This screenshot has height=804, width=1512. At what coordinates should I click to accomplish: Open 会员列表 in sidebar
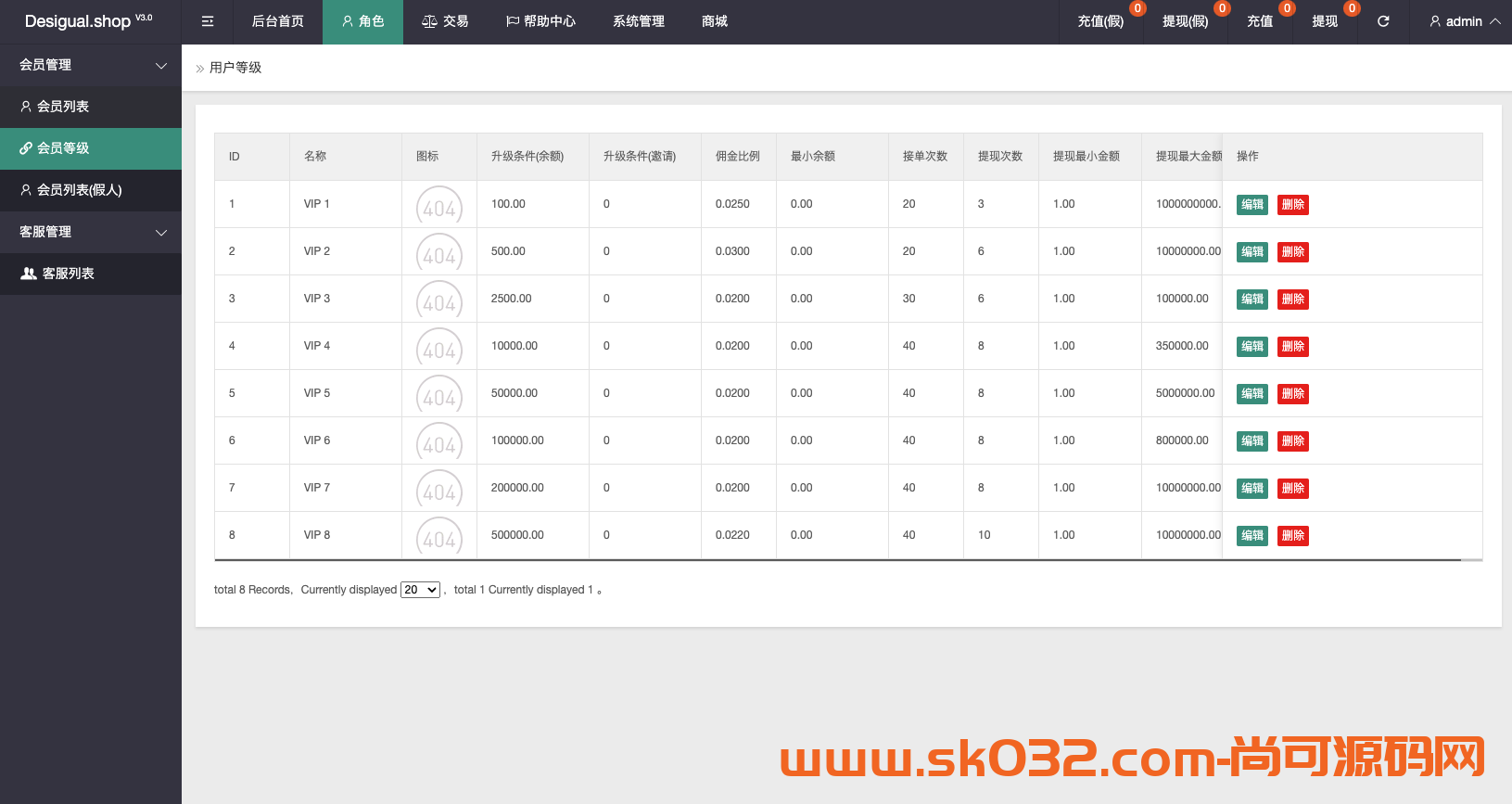pyautogui.click(x=91, y=107)
